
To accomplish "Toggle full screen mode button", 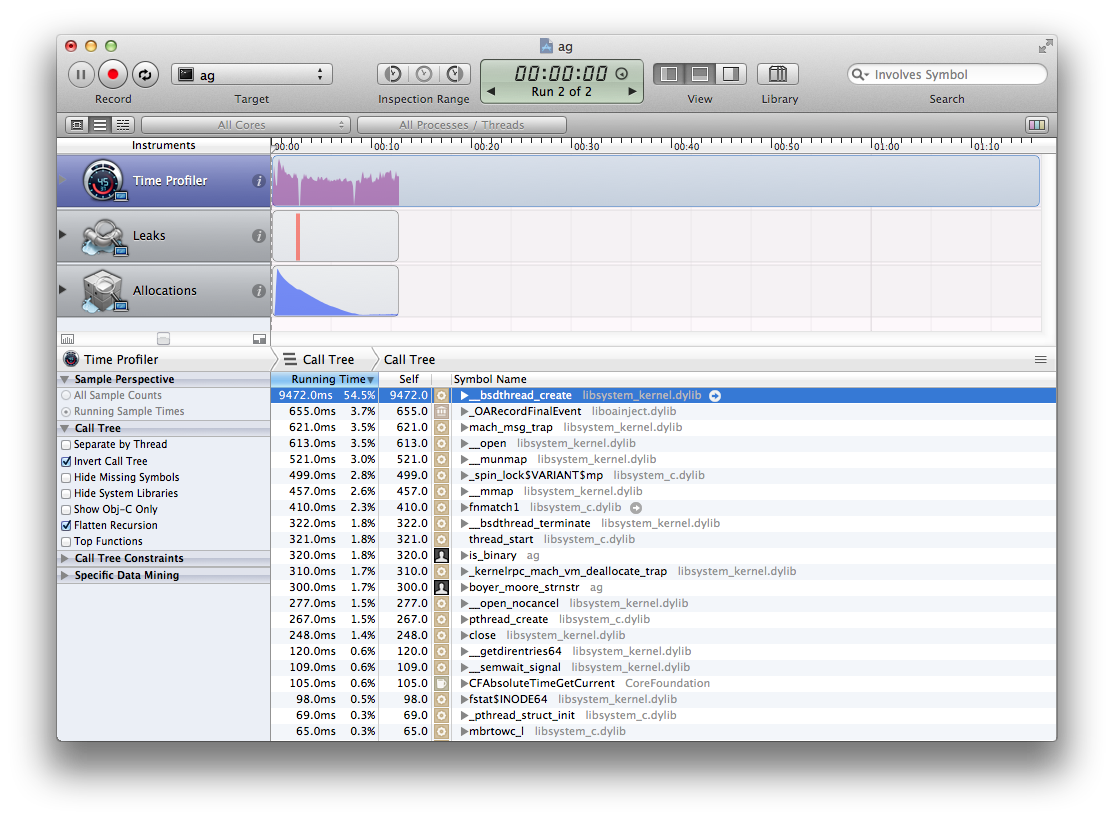I will (1045, 47).
